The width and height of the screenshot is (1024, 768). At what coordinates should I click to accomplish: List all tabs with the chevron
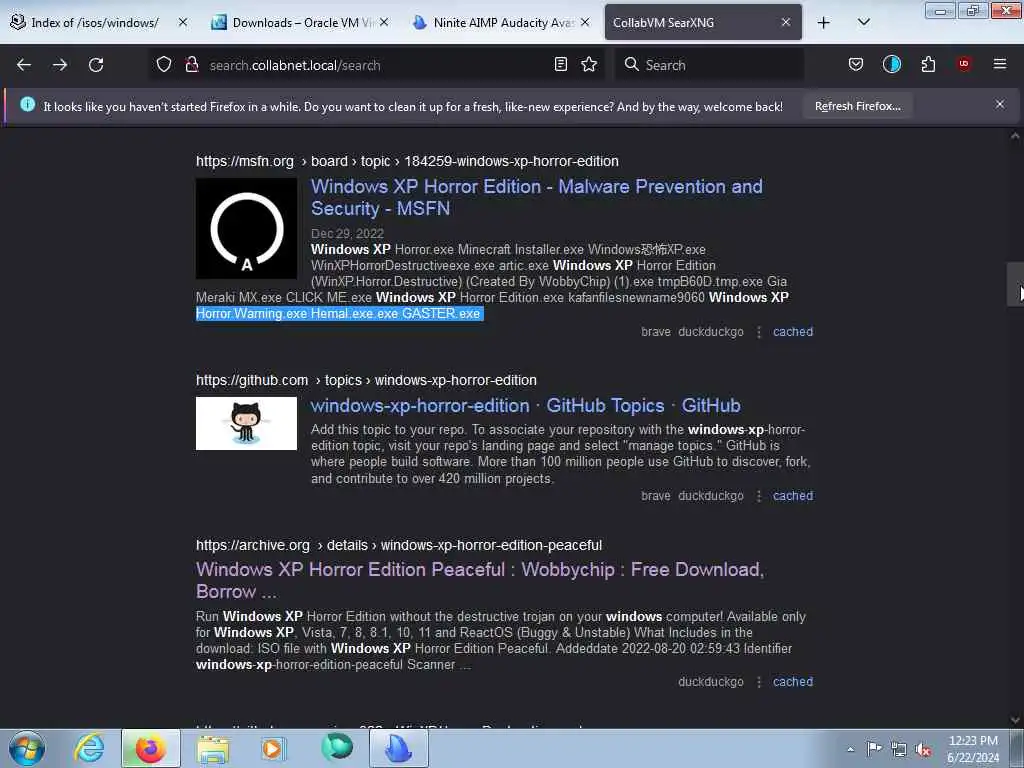pyautogui.click(x=863, y=22)
